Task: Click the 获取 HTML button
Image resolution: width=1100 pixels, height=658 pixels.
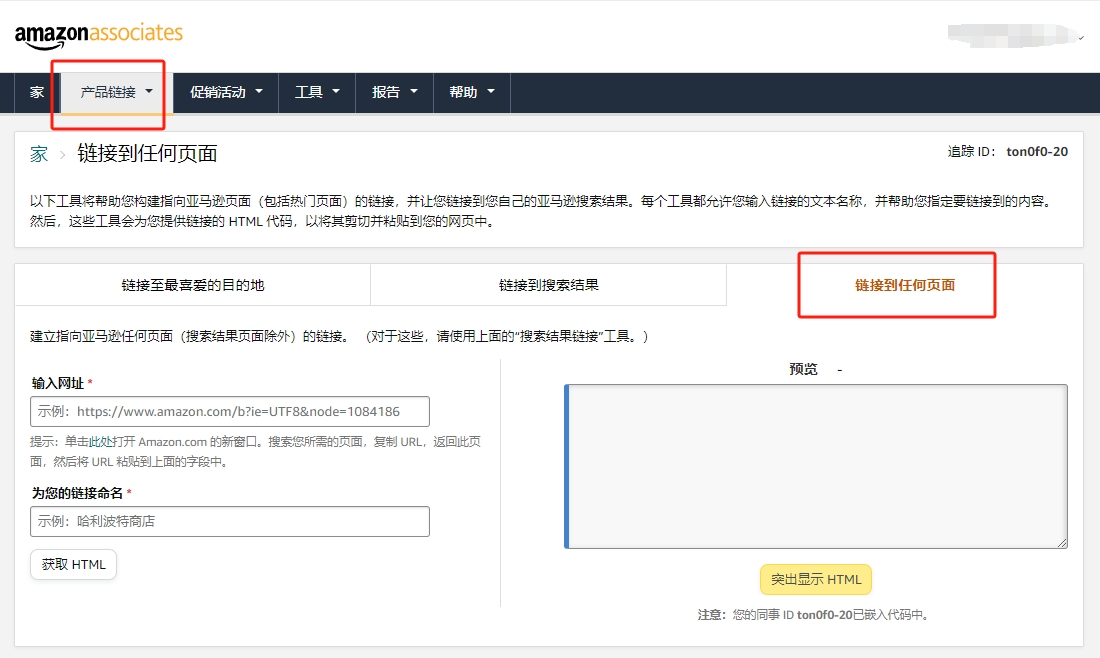Action: click(73, 565)
